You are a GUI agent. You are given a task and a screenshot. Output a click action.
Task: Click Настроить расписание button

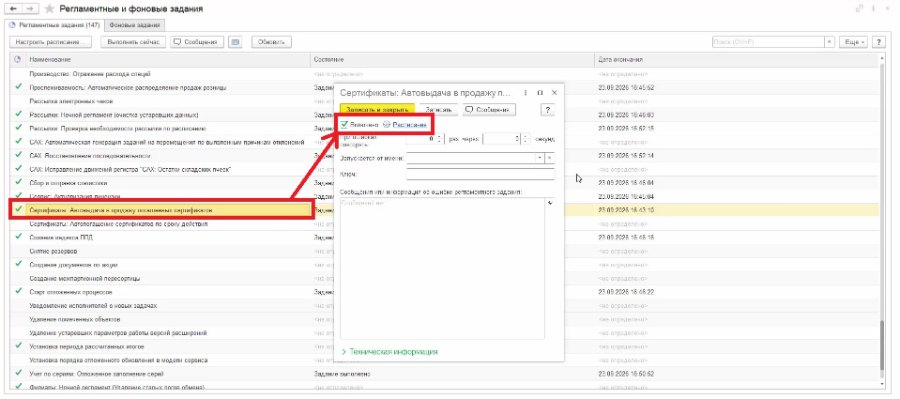[x=51, y=42]
